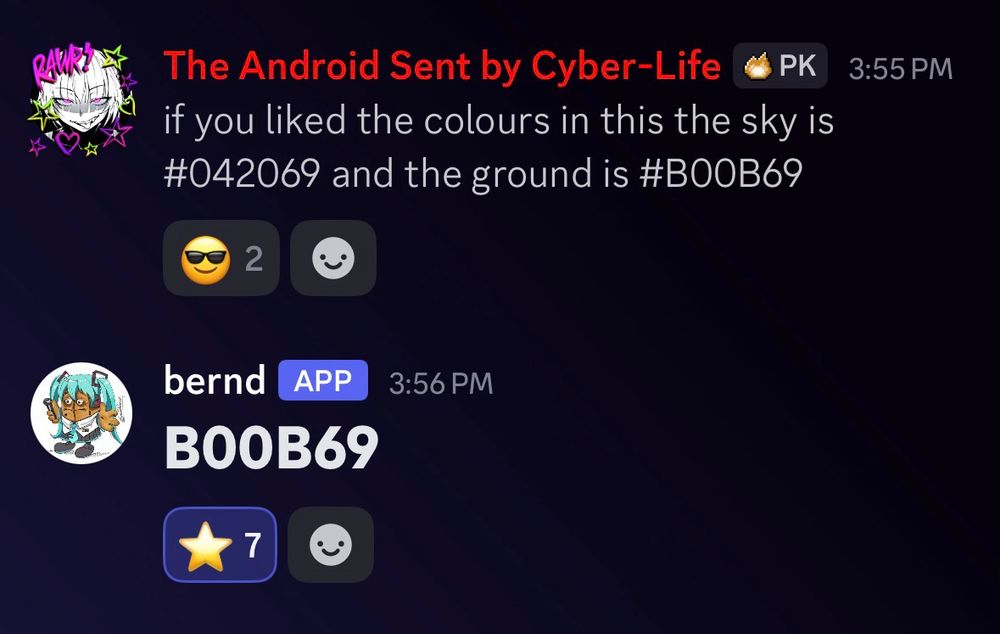This screenshot has width=1000, height=634.
Task: Open the RAWR anime avatar profile
Action: [x=81, y=100]
